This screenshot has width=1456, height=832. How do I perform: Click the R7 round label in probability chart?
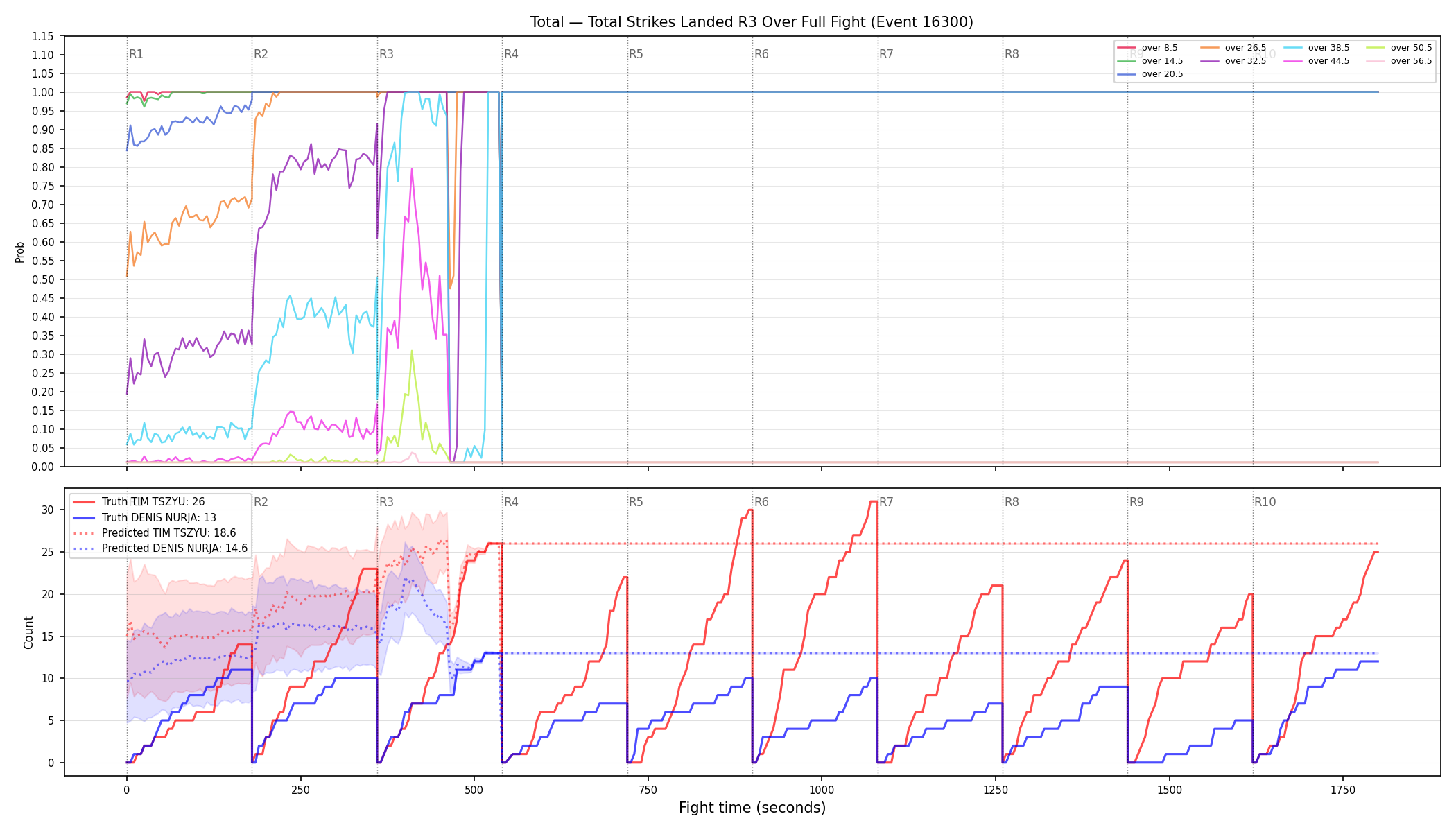coord(886,54)
